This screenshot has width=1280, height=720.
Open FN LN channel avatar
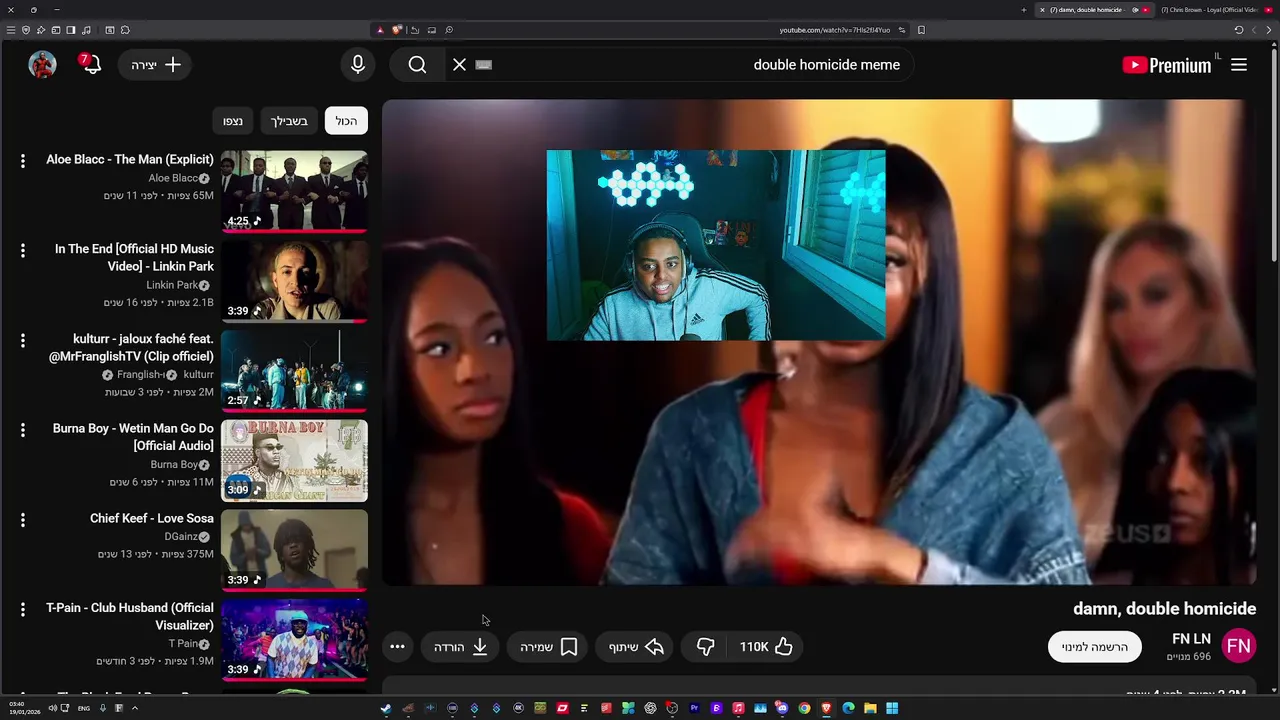1239,646
